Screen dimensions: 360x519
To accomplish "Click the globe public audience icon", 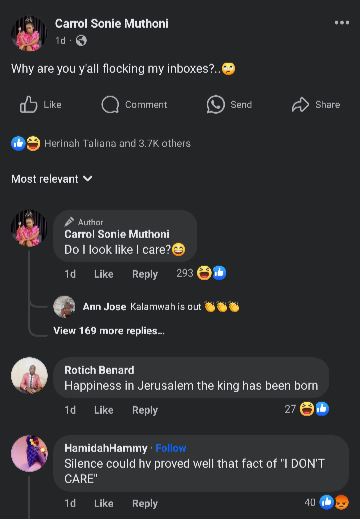I will (81, 41).
